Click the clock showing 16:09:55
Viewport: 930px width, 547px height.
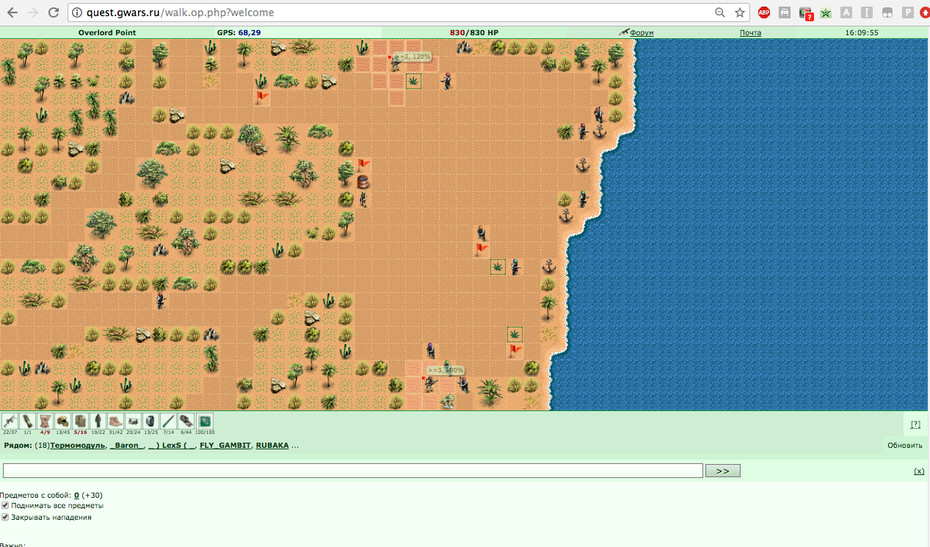pyautogui.click(x=861, y=33)
